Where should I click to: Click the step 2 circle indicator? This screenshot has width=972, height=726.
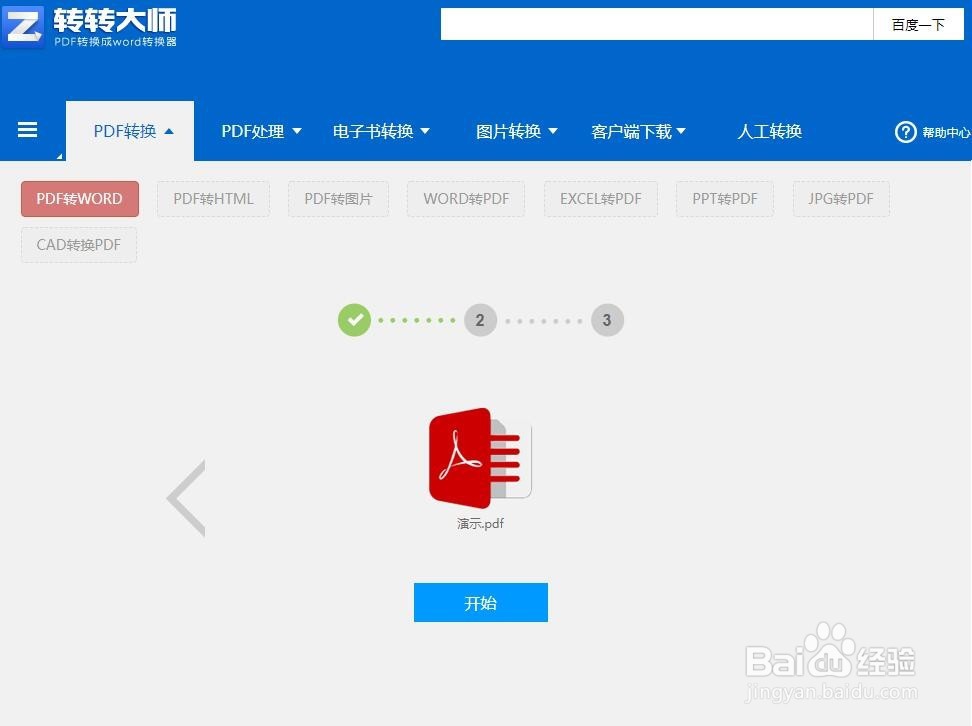(x=480, y=320)
